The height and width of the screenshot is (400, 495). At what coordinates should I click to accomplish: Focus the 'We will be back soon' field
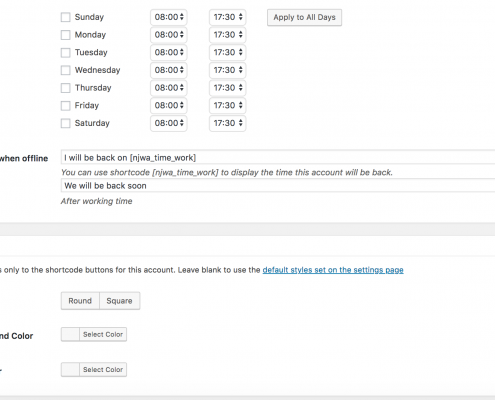[x=278, y=185]
